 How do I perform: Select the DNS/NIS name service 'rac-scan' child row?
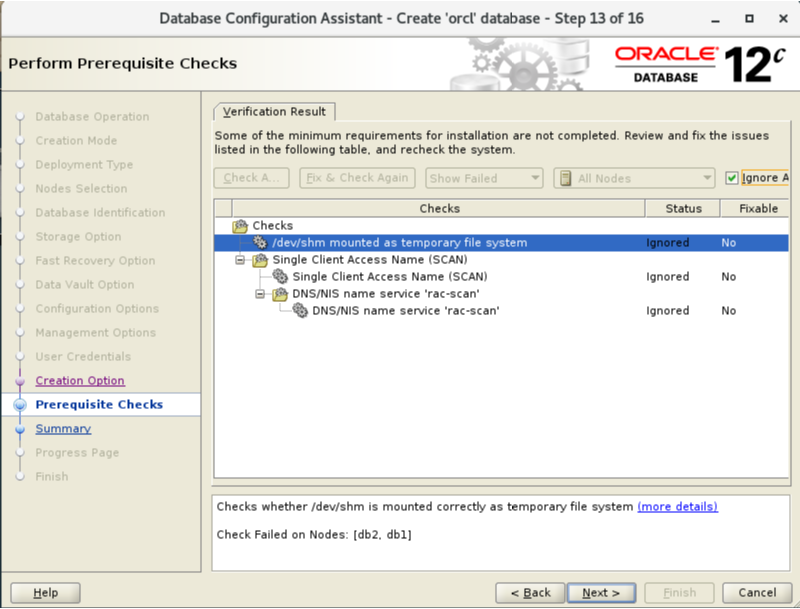[501, 311]
